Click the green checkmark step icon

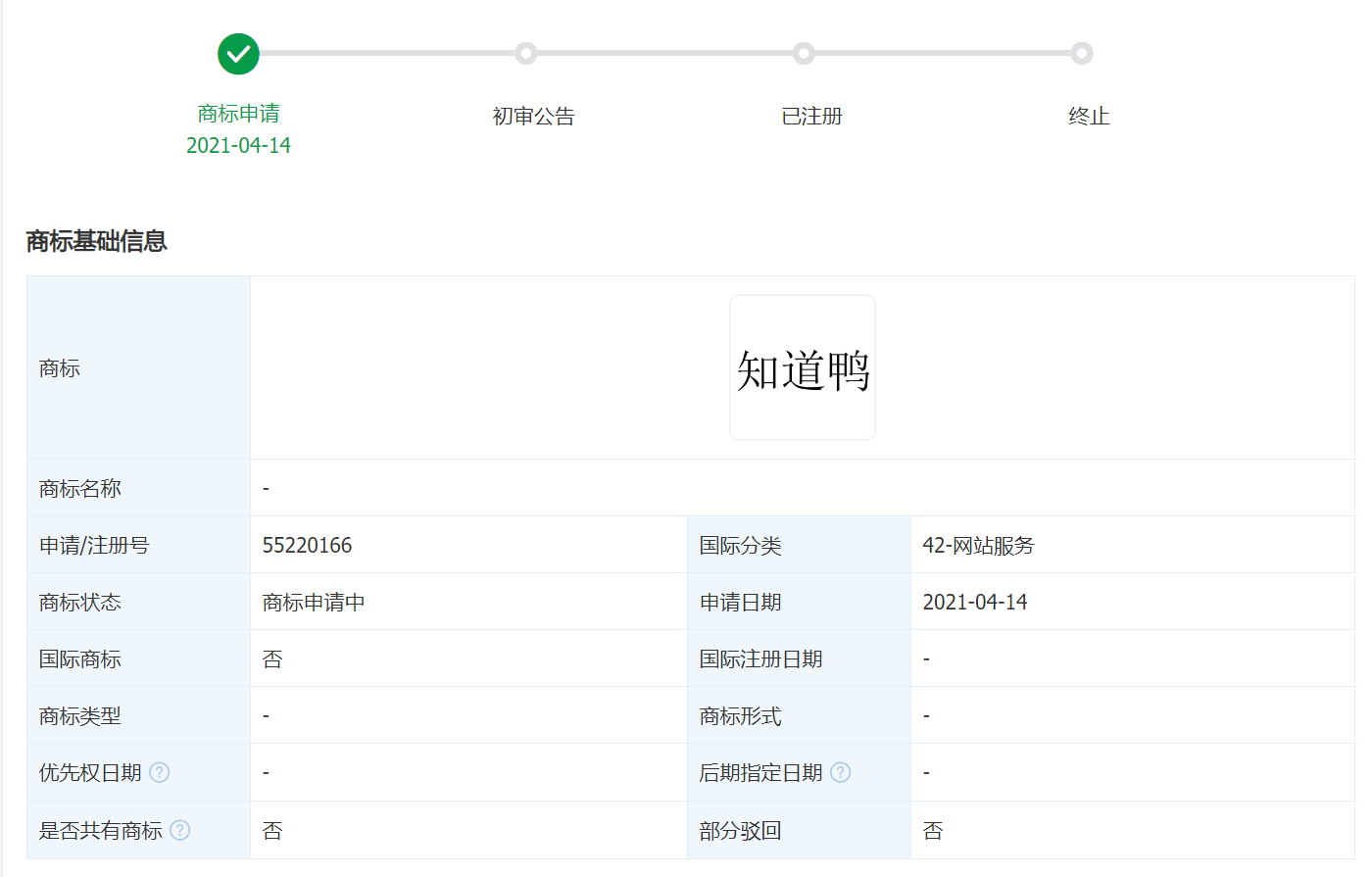(x=238, y=54)
